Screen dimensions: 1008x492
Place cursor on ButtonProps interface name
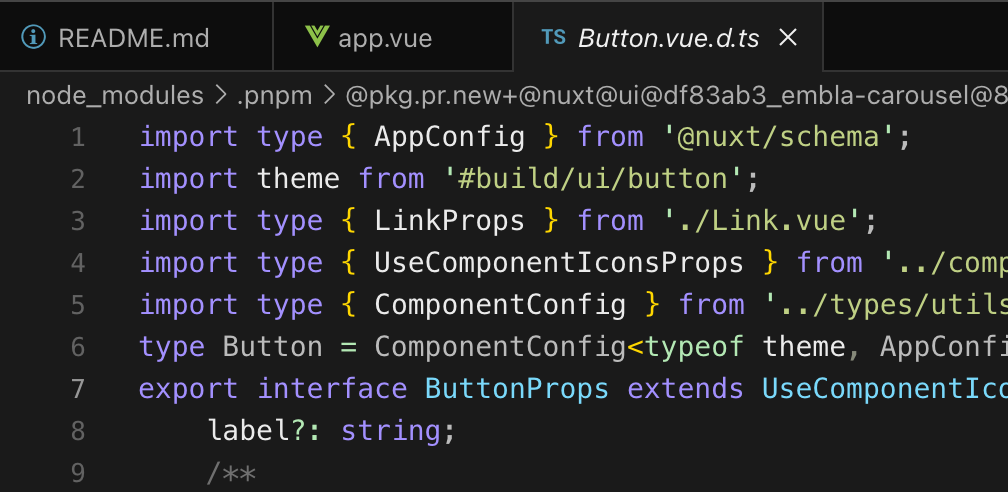click(x=517, y=388)
